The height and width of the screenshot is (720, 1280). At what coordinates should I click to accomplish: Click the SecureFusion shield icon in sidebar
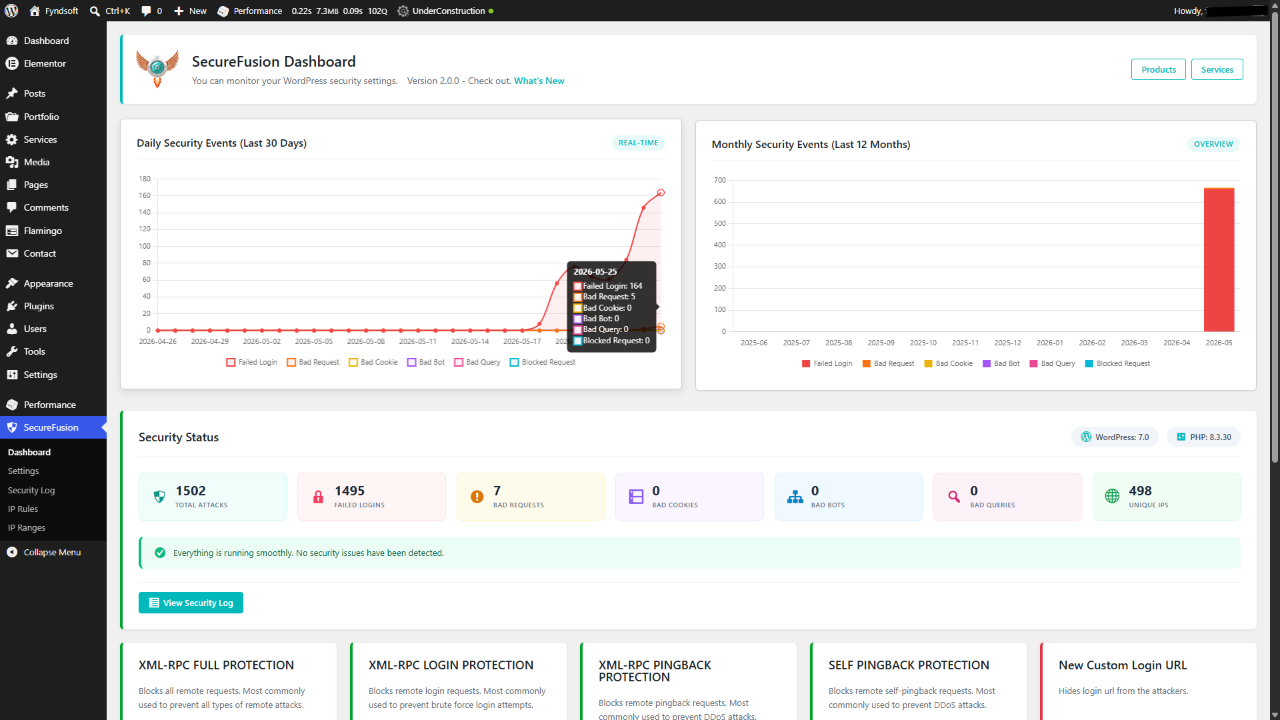[12, 428]
